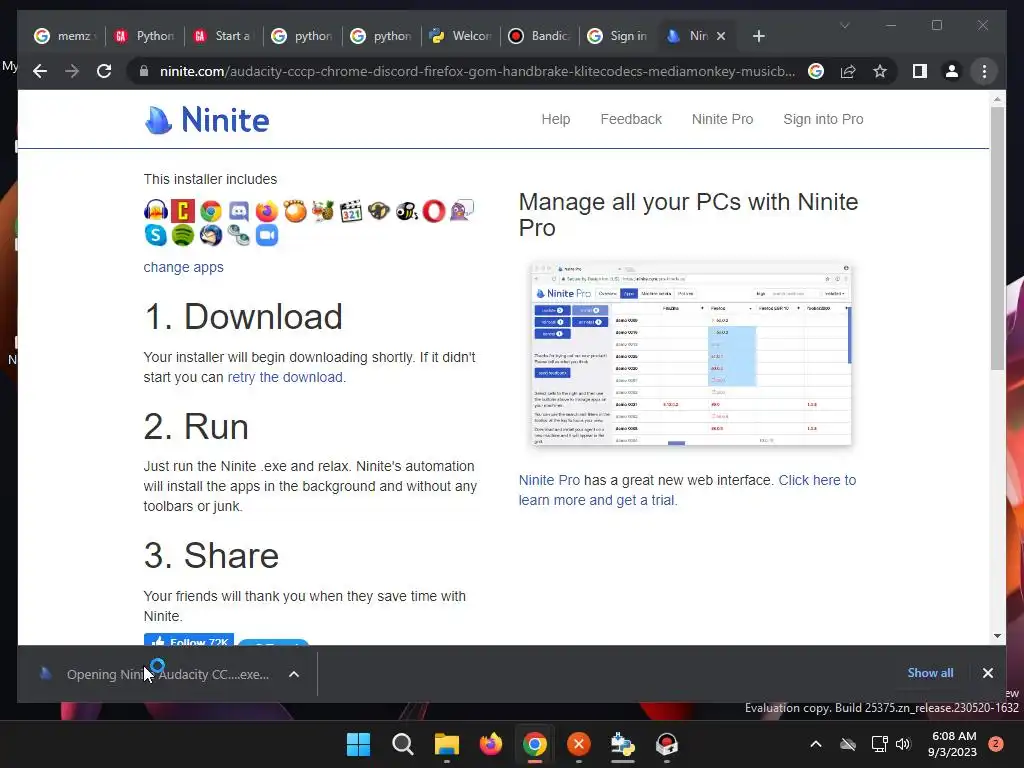Screen dimensions: 1024x768
Task: Open the tab search dropdown
Action: click(844, 25)
